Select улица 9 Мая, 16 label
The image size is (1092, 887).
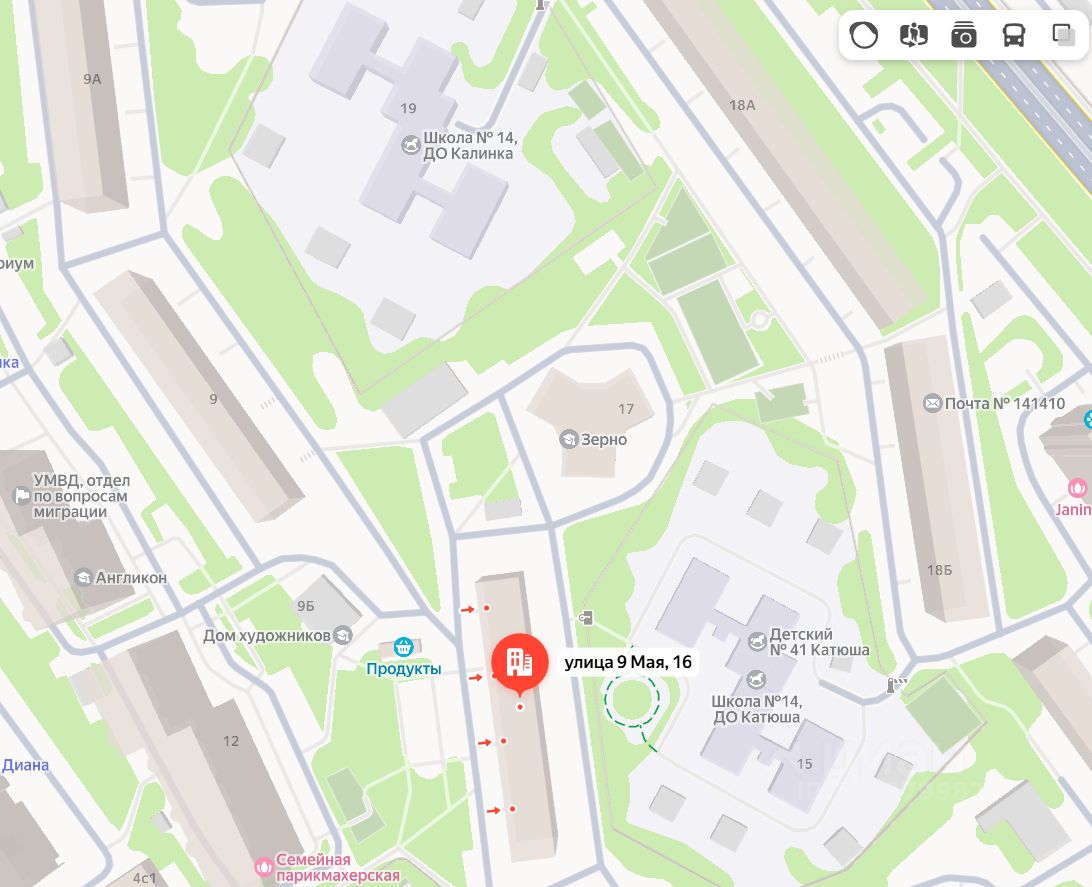627,662
